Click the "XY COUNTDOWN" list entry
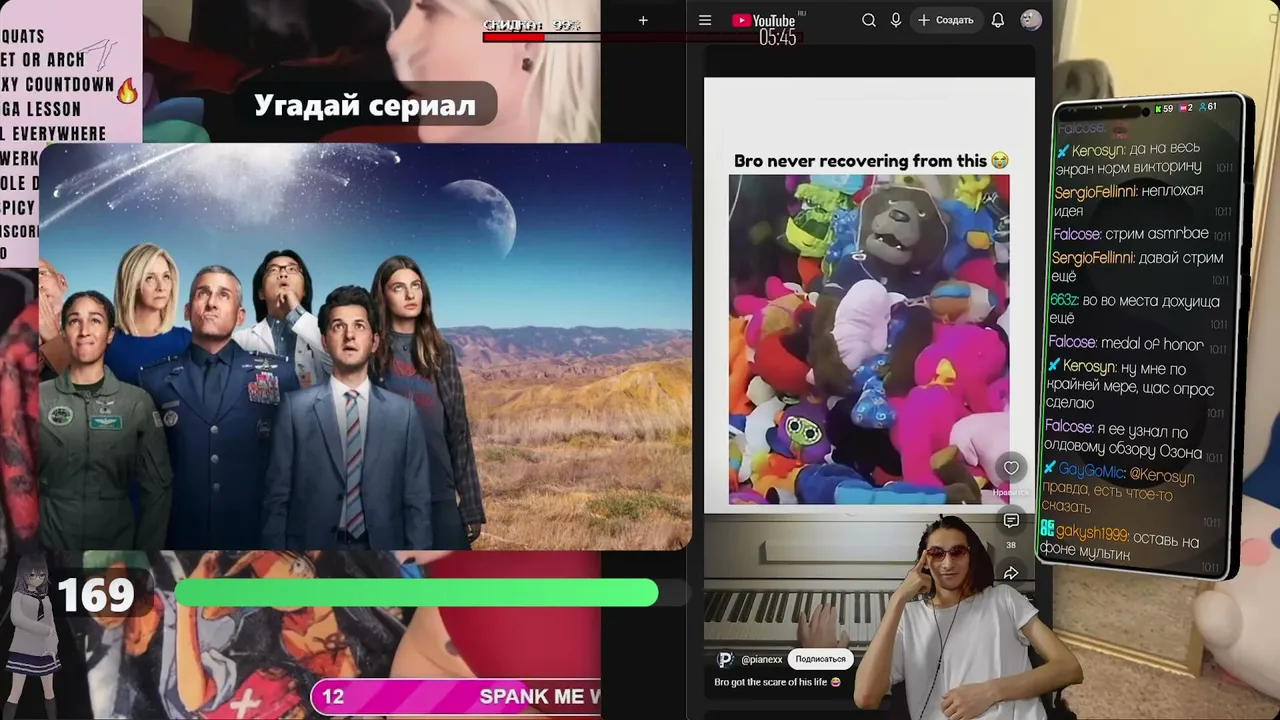The width and height of the screenshot is (1280, 720). tap(57, 85)
